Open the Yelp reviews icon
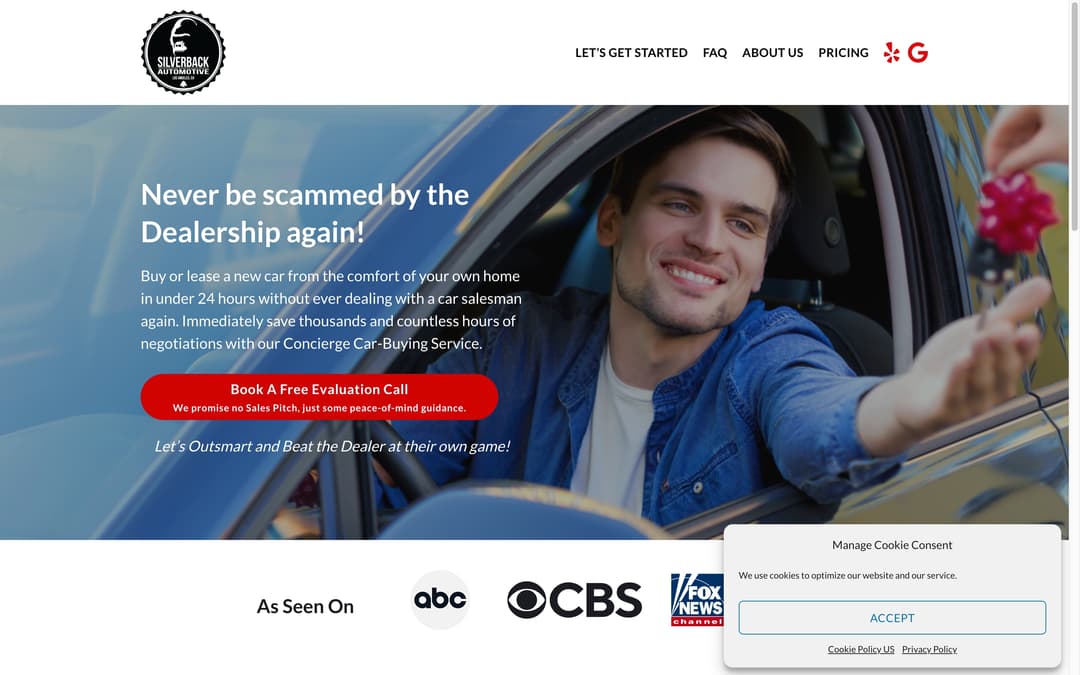The width and height of the screenshot is (1080, 675). click(x=891, y=52)
